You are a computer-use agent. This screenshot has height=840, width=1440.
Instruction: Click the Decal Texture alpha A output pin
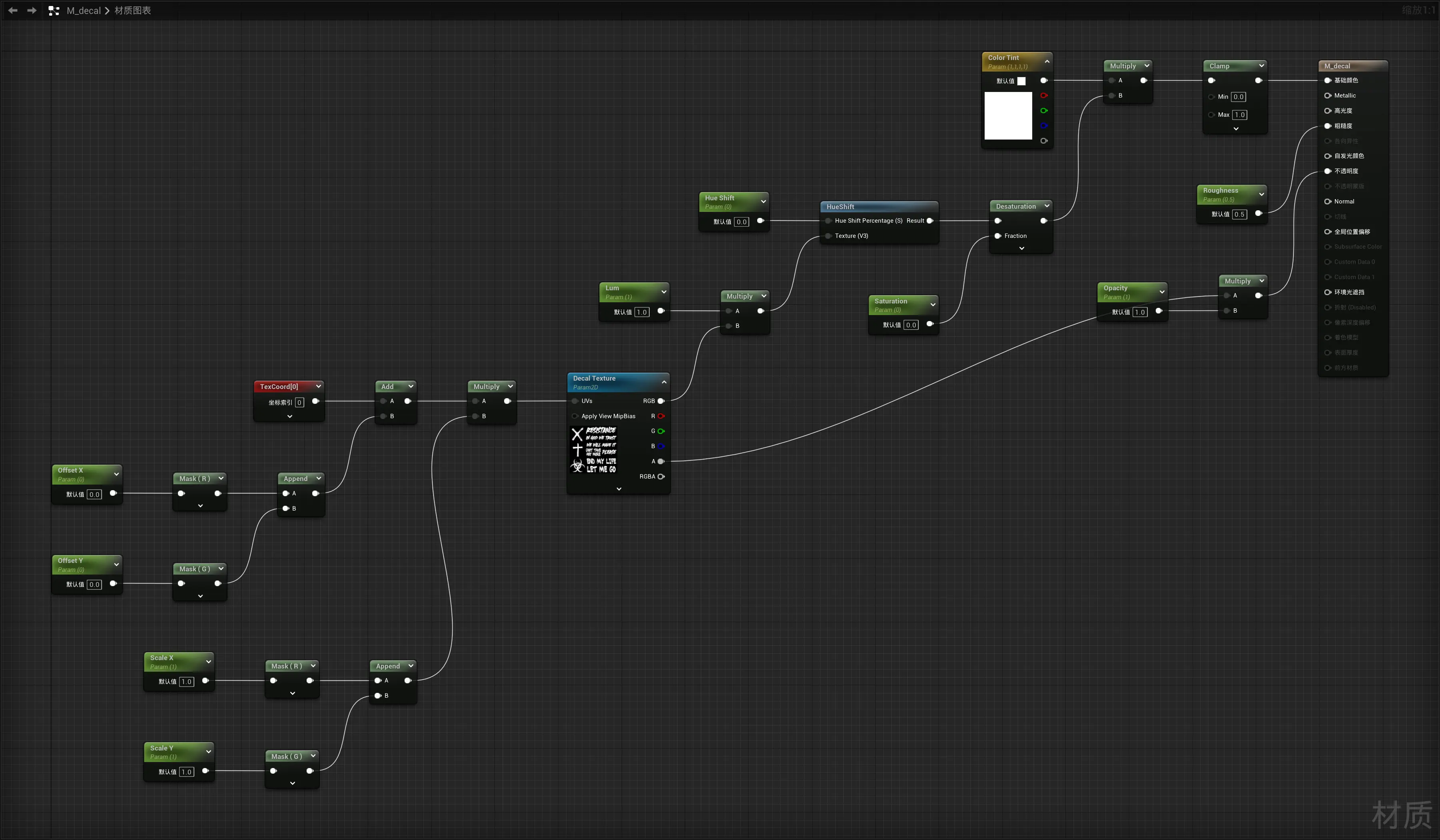tap(661, 461)
